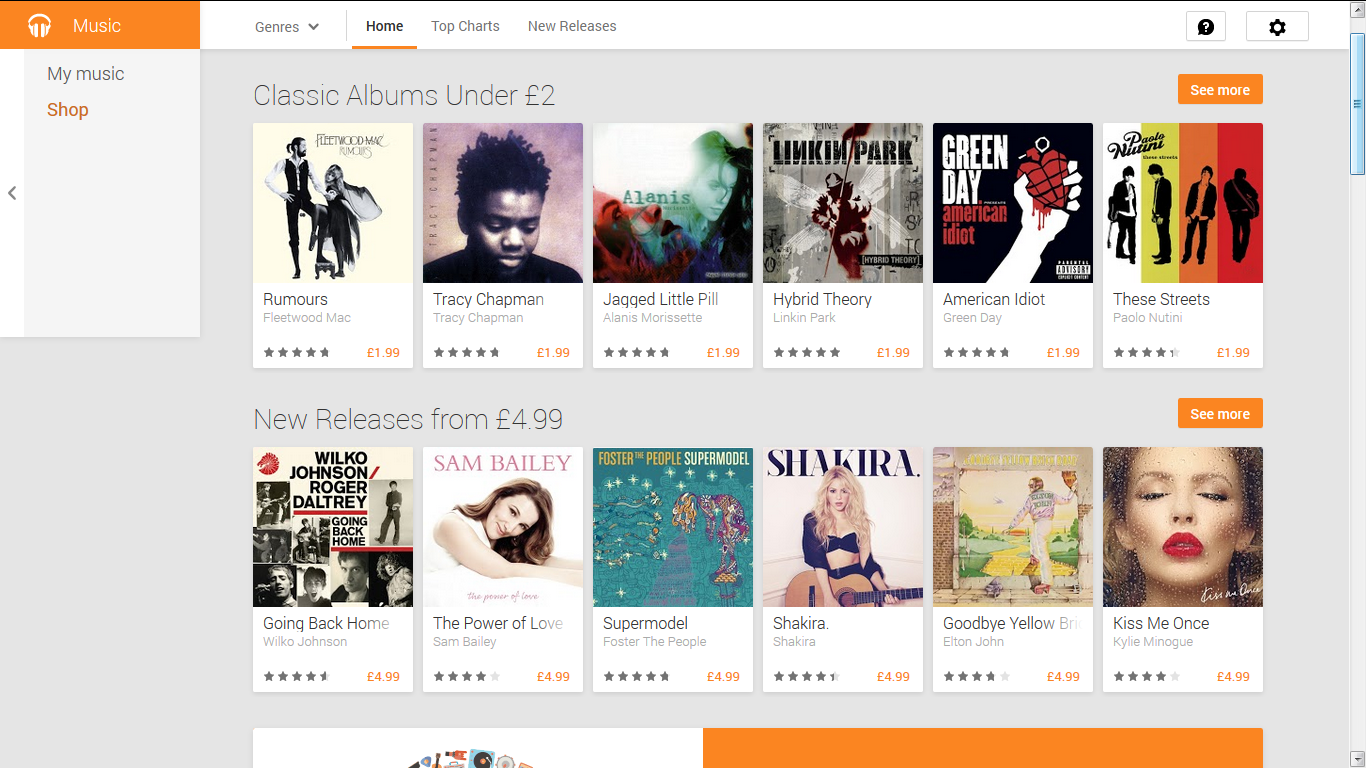
Task: Click the Green Day artist name
Action: point(972,318)
